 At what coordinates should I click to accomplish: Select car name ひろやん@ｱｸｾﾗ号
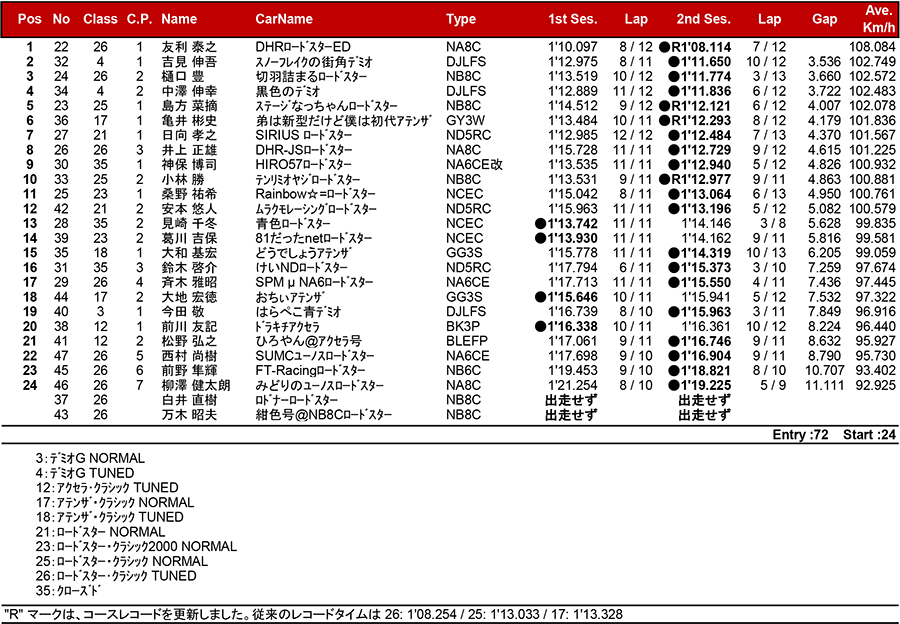click(x=309, y=342)
